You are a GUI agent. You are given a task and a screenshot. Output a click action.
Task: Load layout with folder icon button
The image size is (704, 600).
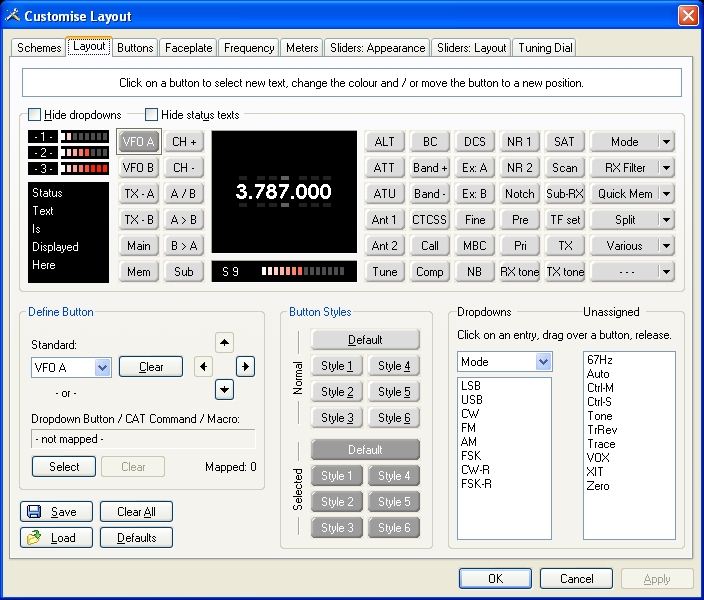(57, 538)
